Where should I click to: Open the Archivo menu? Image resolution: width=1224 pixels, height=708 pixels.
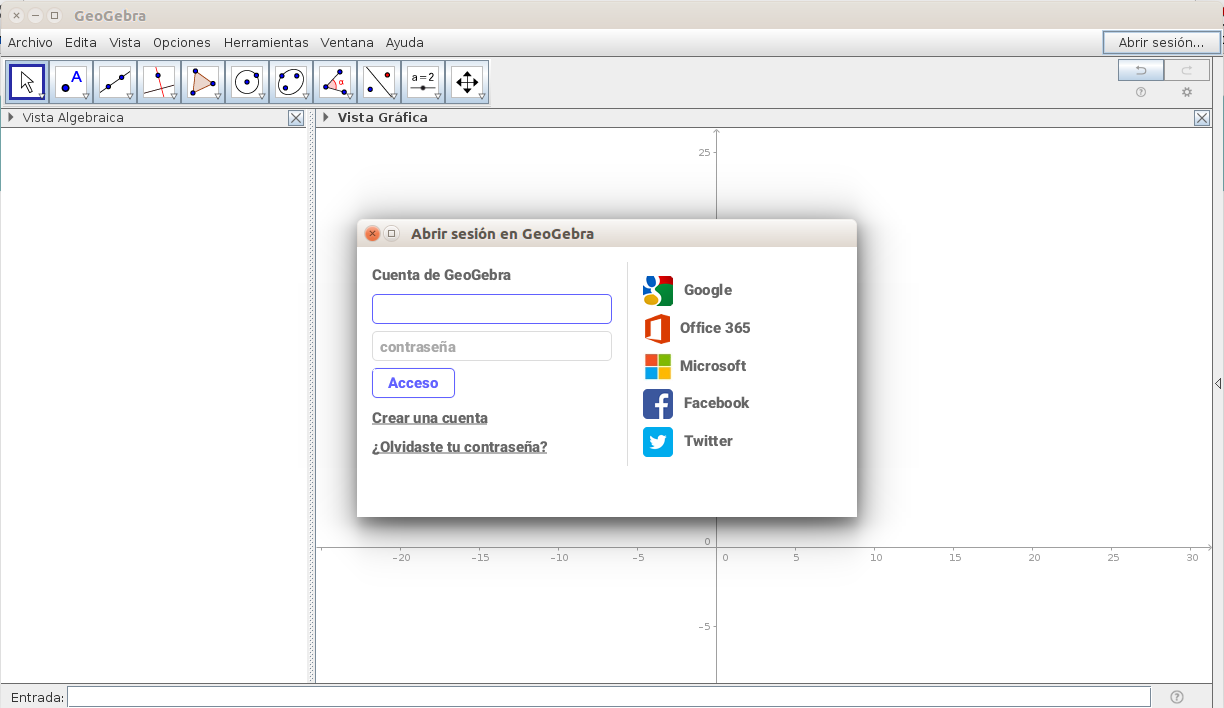point(30,43)
